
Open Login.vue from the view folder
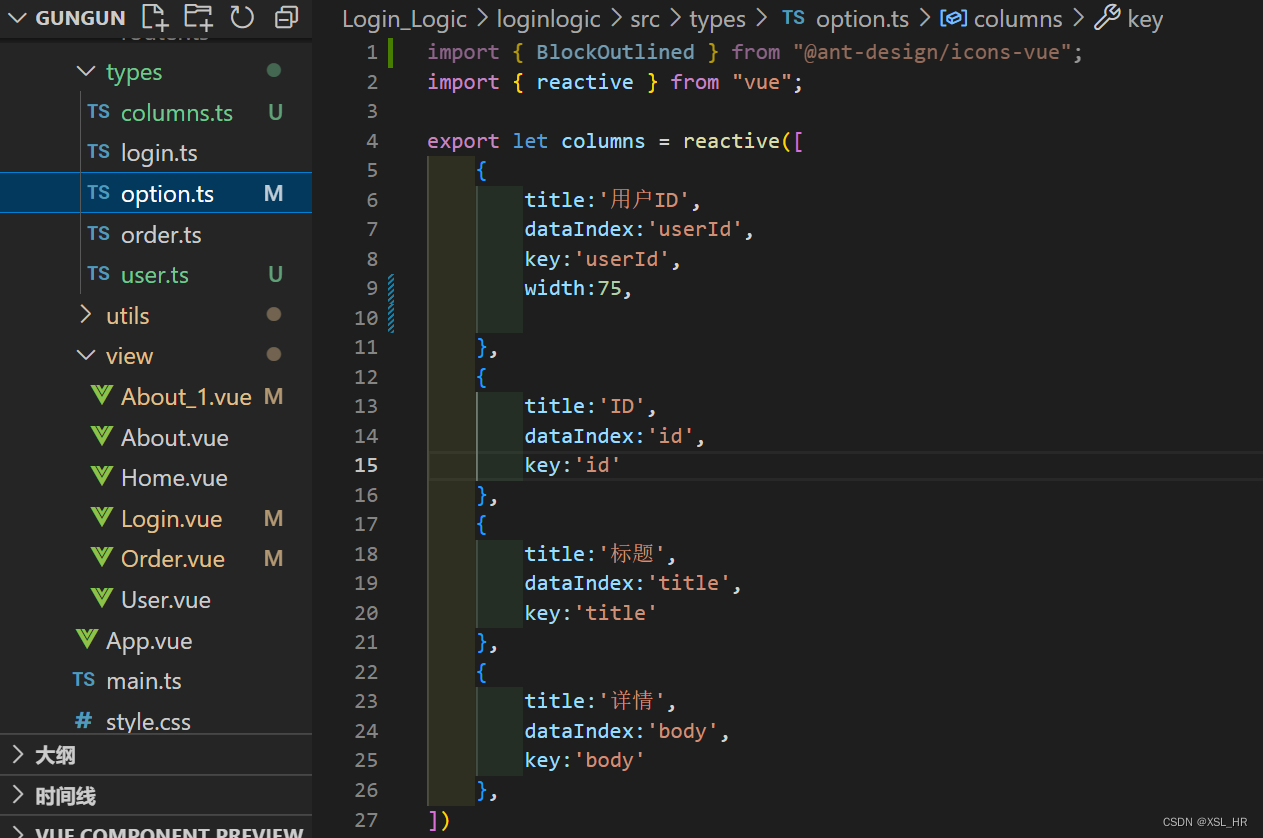click(171, 519)
